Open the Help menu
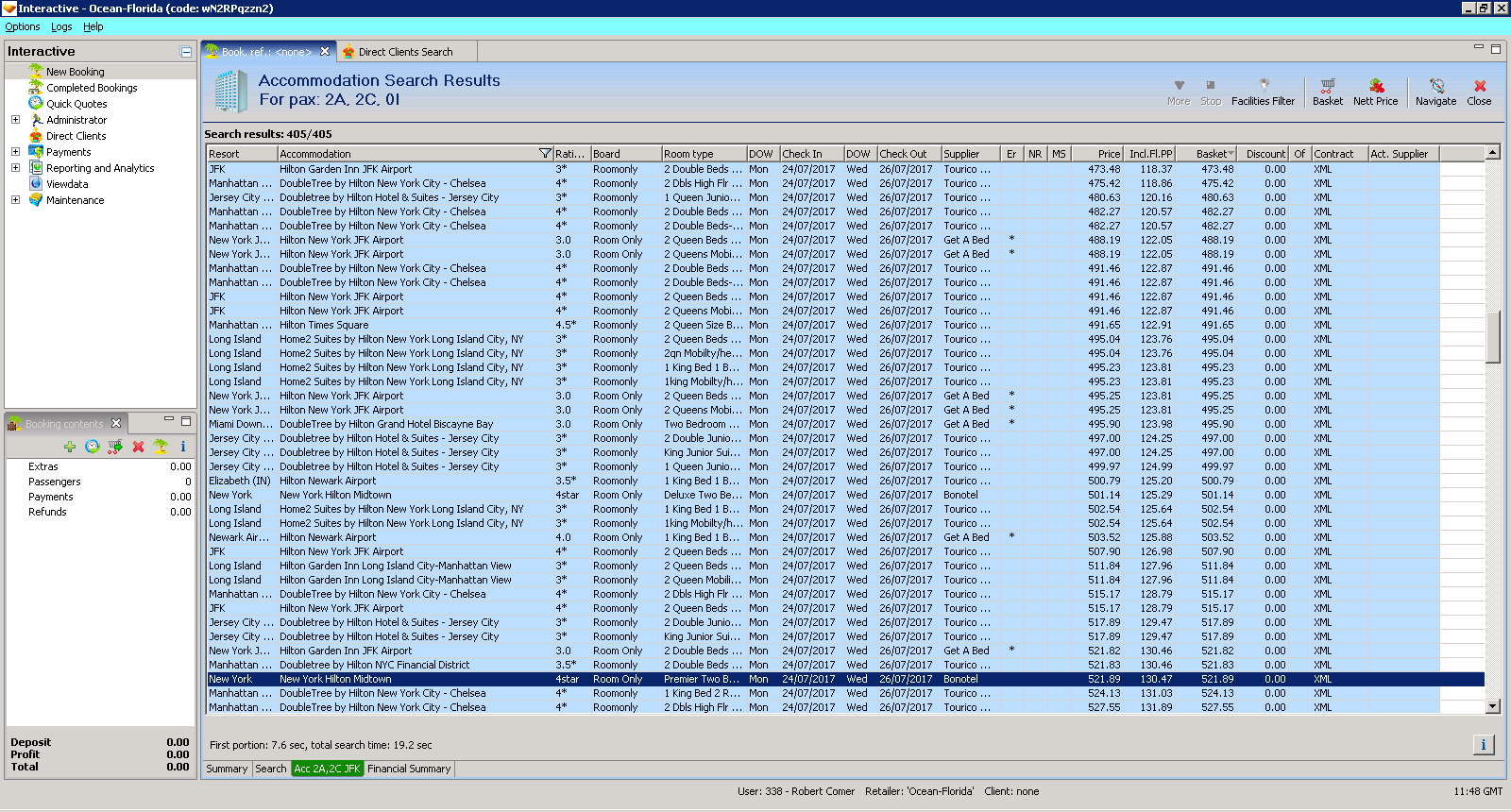 point(93,26)
